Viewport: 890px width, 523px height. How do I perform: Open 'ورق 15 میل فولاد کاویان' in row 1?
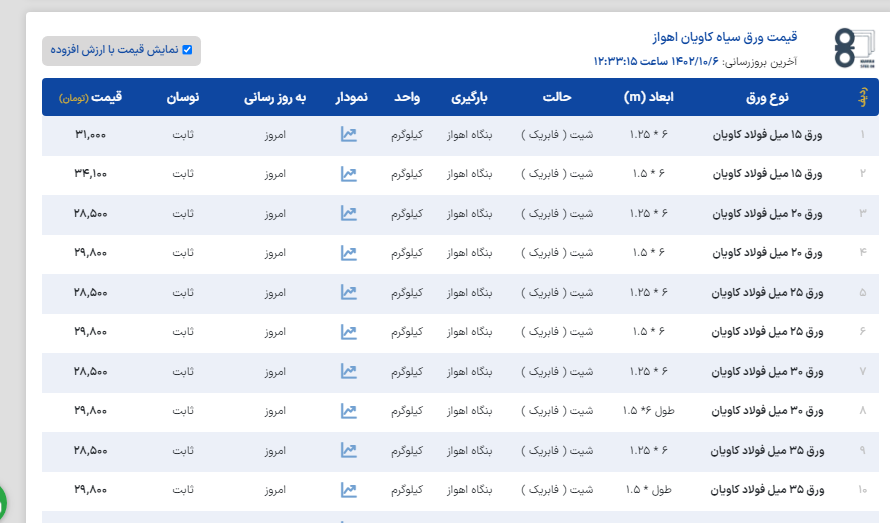[769, 134]
